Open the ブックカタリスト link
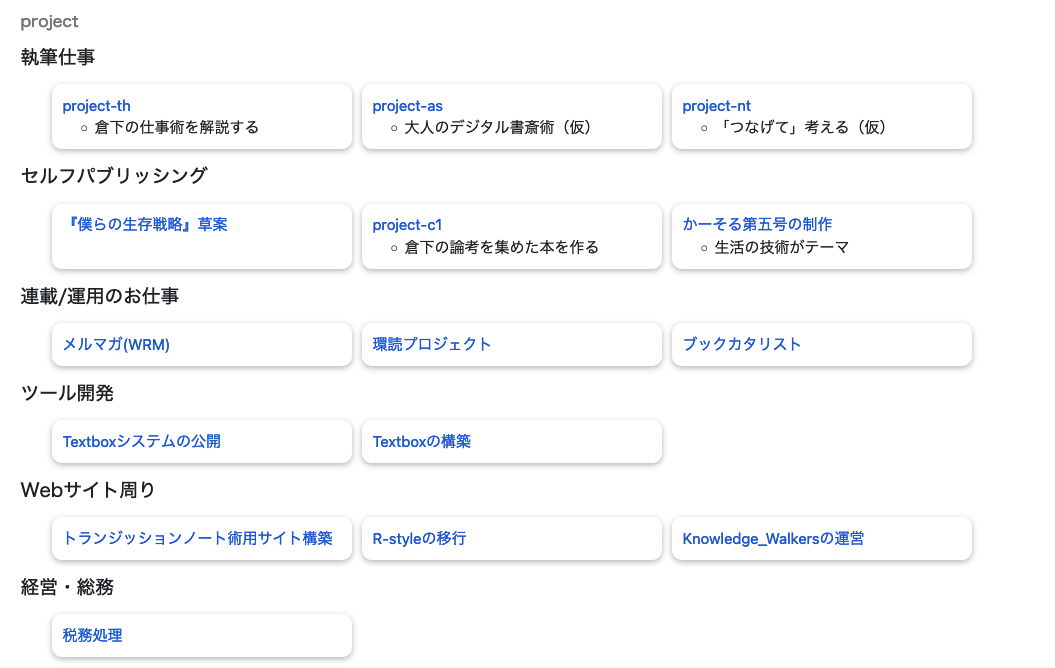Viewport: 1055px width, 668px height. click(x=743, y=343)
